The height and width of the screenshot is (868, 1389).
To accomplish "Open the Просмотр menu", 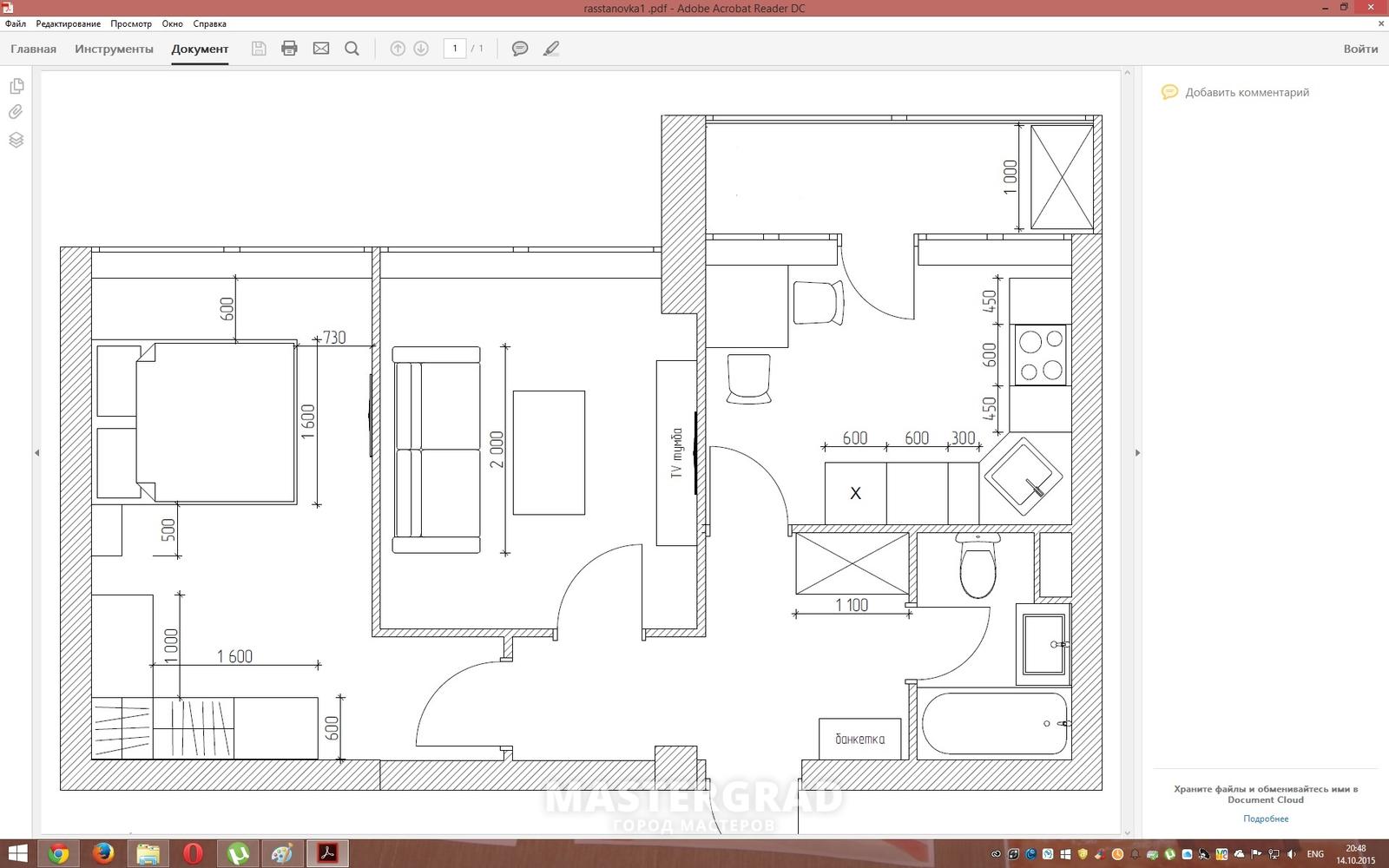I will 131,23.
